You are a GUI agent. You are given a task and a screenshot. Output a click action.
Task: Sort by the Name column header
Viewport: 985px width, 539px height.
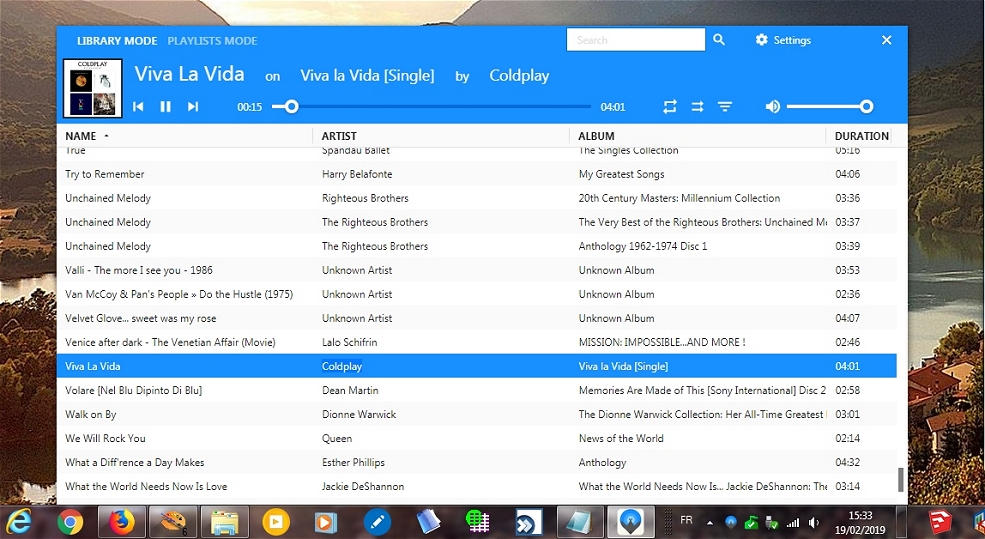click(x=80, y=136)
